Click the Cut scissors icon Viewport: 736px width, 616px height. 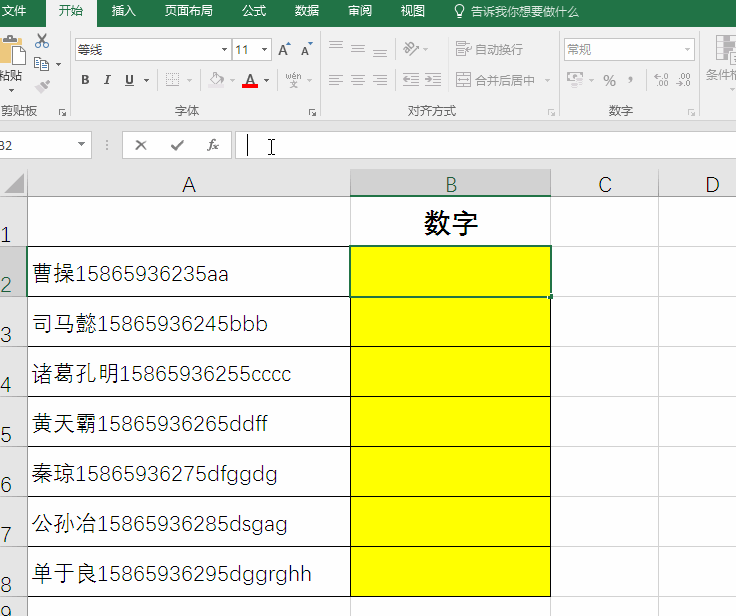click(42, 42)
